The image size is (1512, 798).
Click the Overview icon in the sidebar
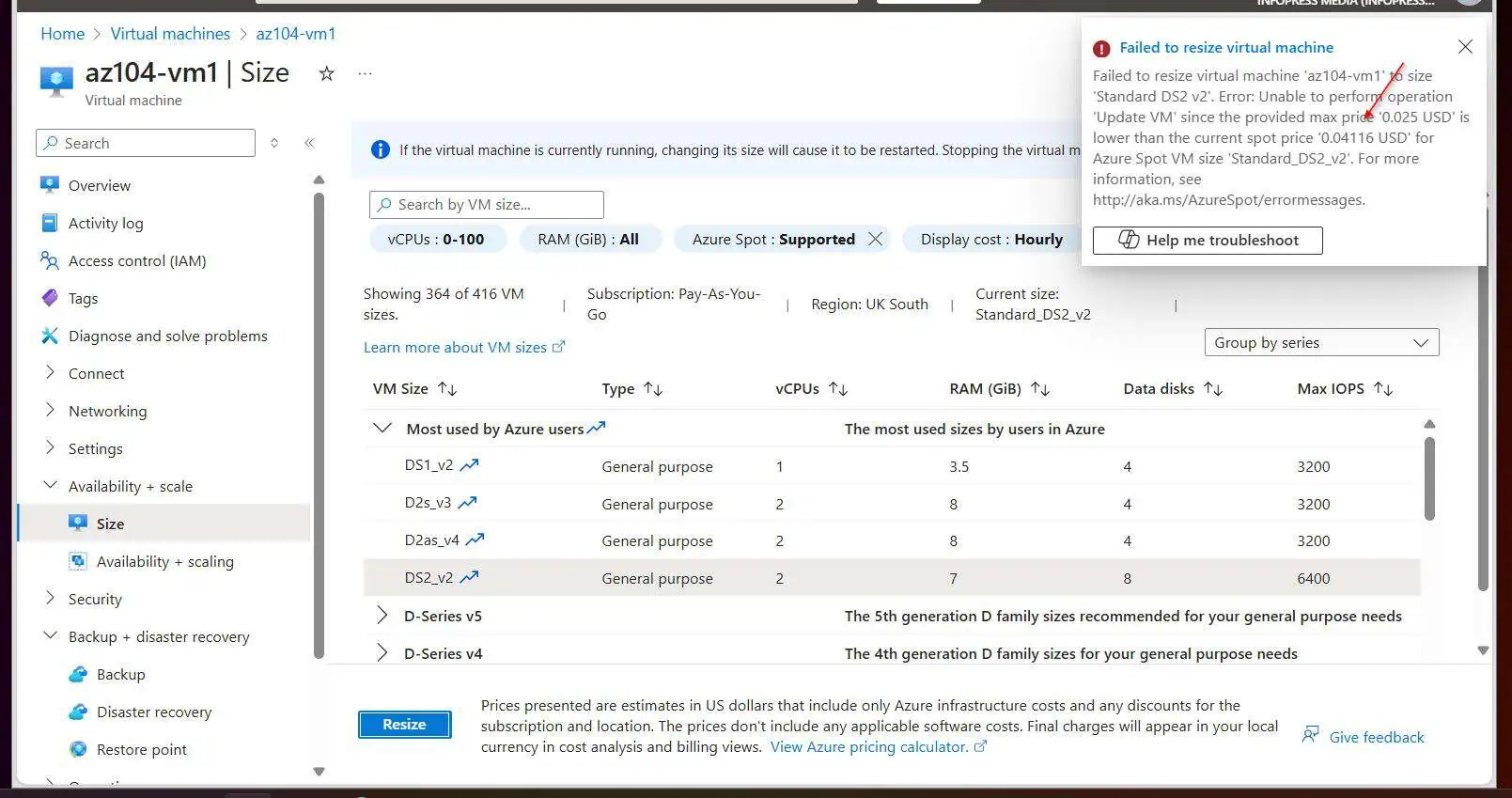click(x=50, y=184)
